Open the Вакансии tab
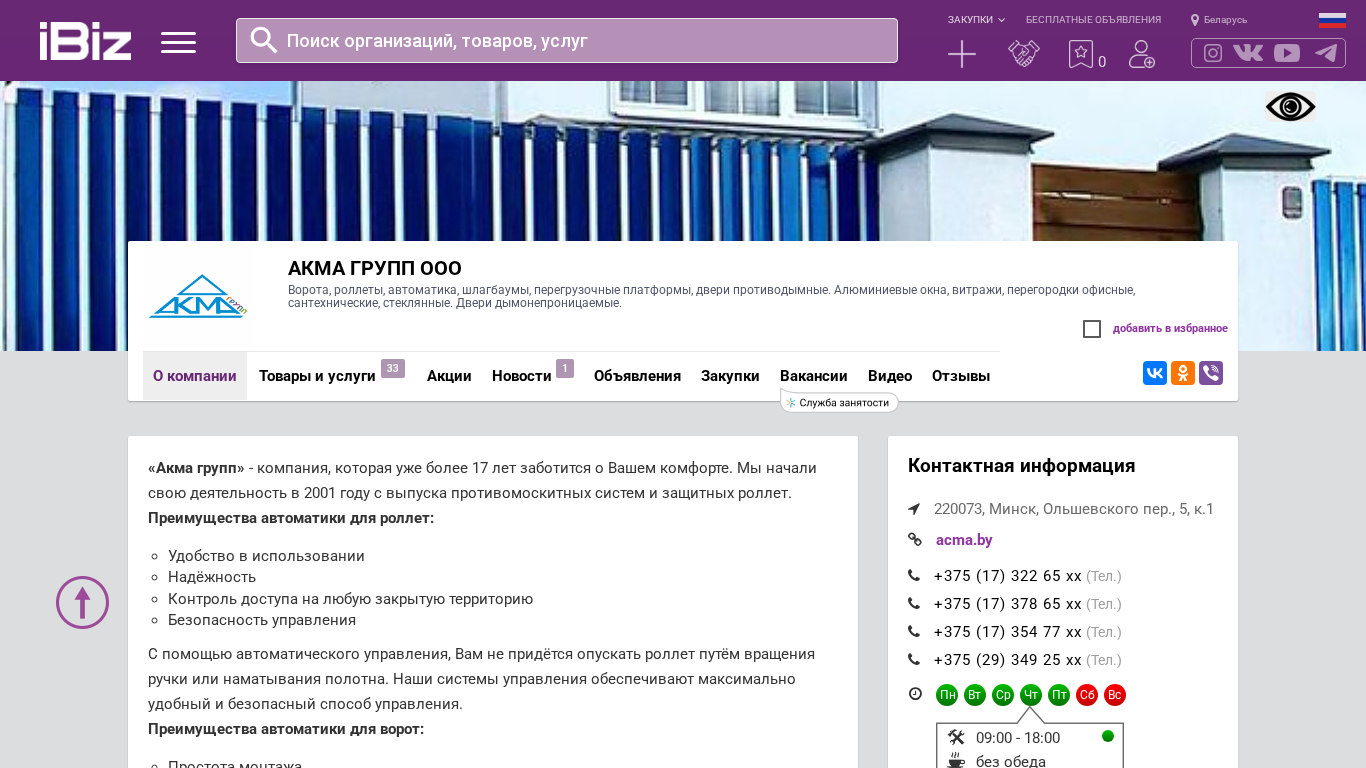The image size is (1366, 768). click(814, 376)
